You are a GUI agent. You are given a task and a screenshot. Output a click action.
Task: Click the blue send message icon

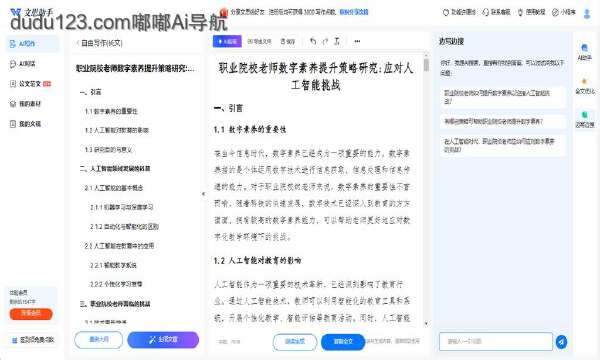point(561,342)
